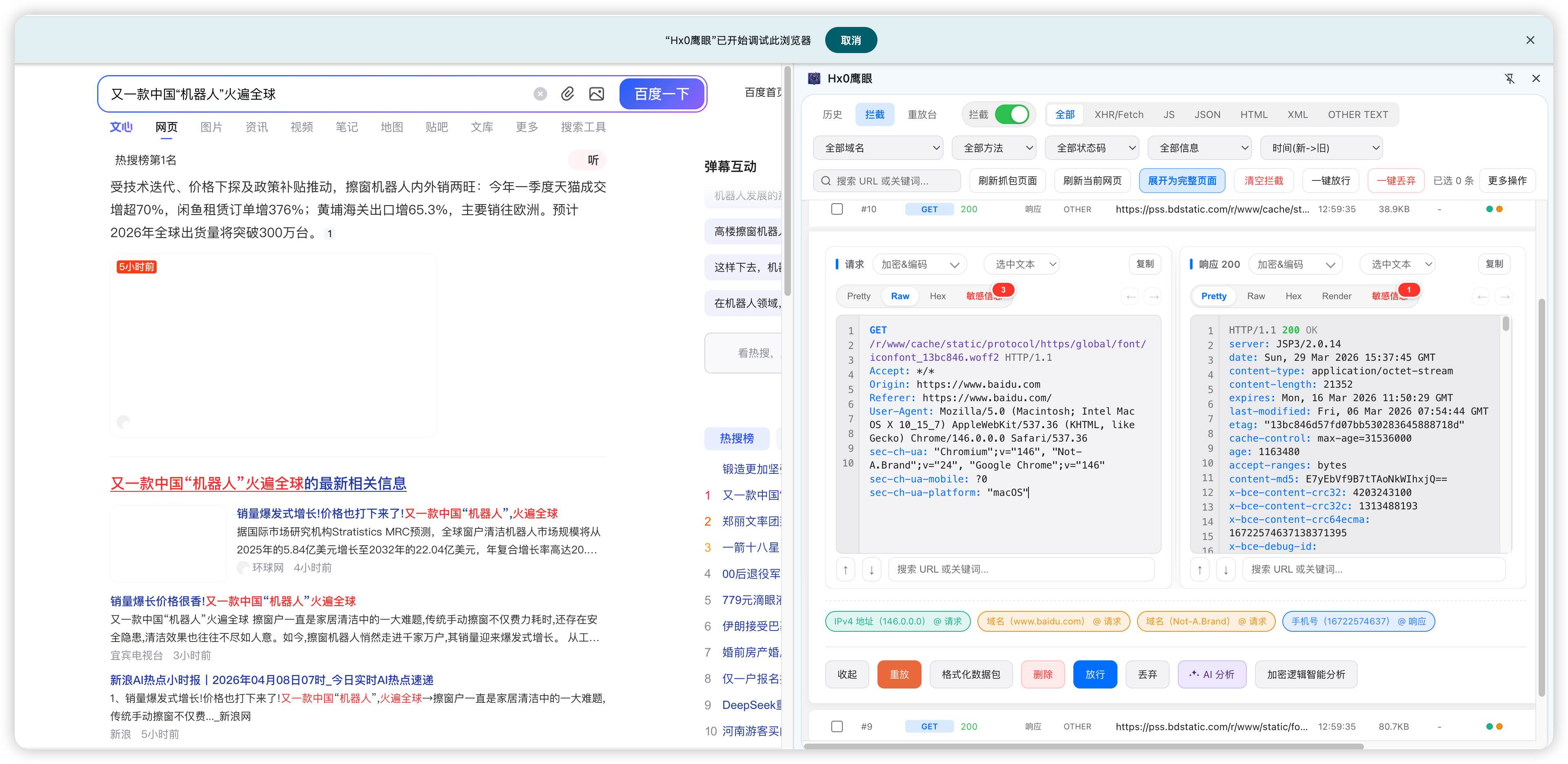Image resolution: width=1568 pixels, height=764 pixels.
Task: Click 展开为完整页面 button
Action: click(x=1182, y=181)
